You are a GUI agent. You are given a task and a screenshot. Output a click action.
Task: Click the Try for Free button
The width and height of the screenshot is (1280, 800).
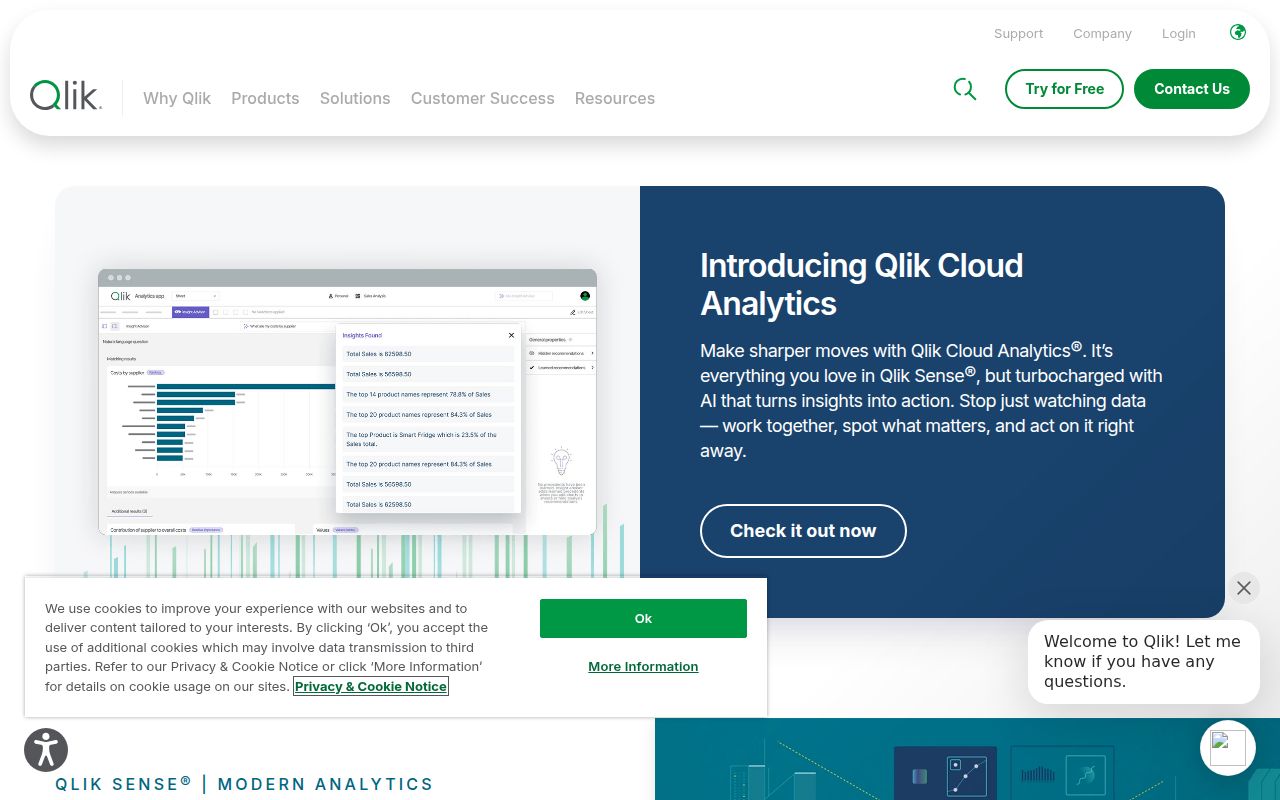pos(1064,89)
